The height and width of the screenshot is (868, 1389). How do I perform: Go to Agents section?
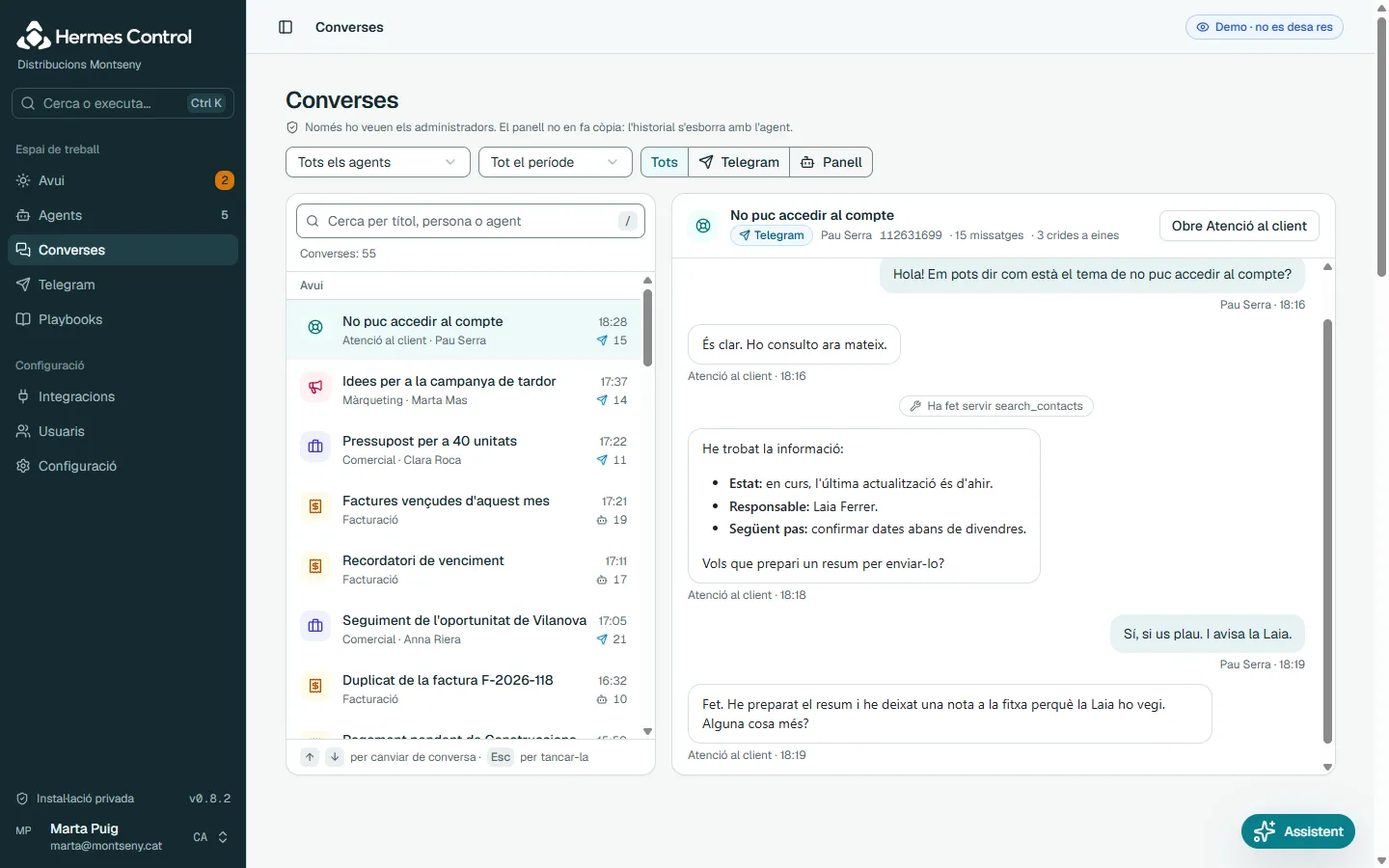point(123,215)
